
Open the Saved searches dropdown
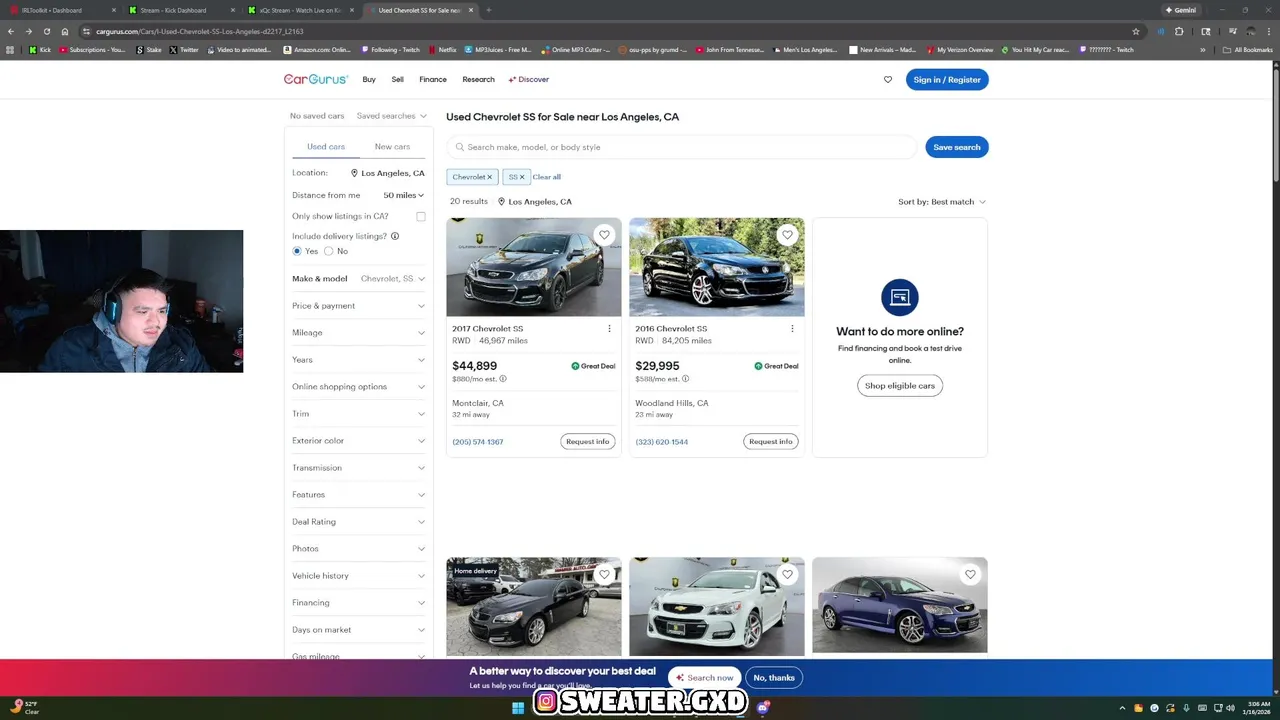pyautogui.click(x=392, y=116)
